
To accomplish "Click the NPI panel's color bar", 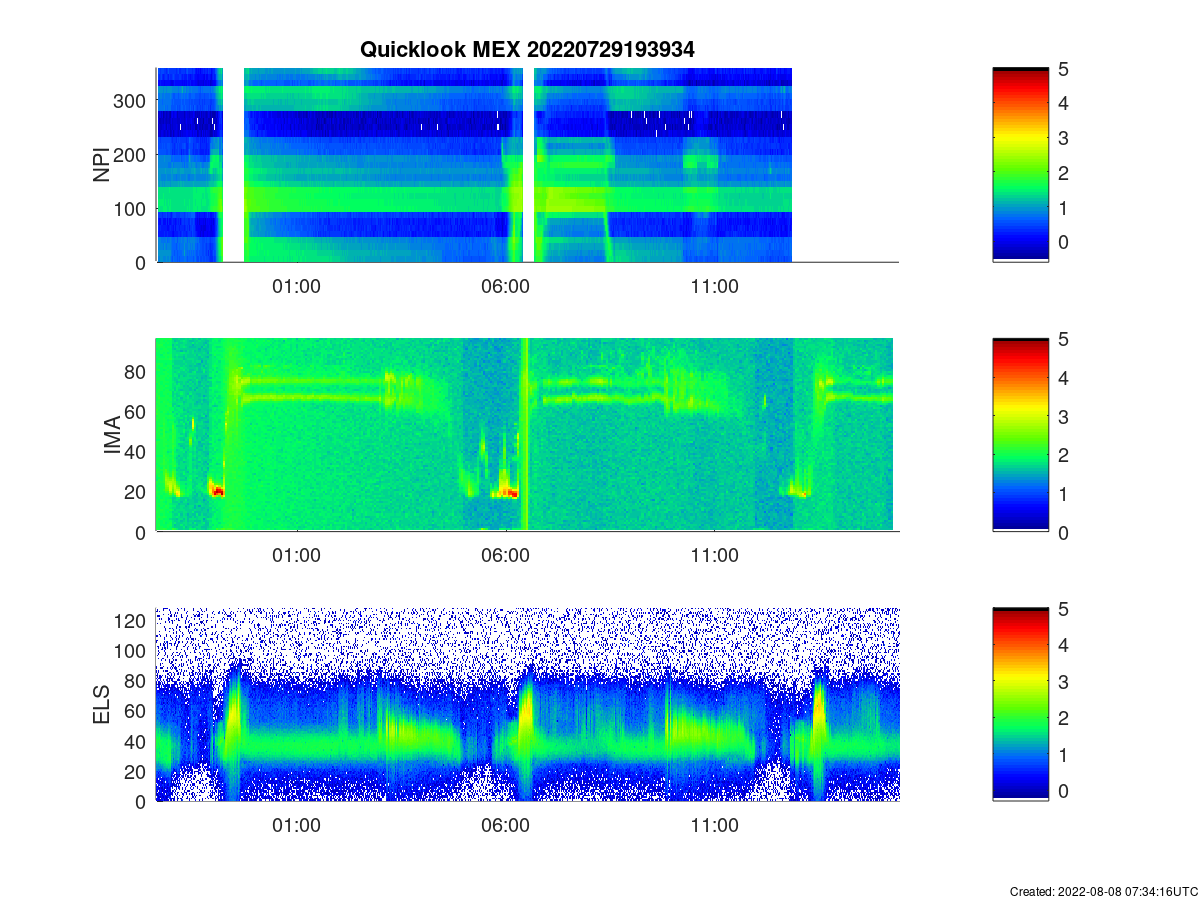I will (1020, 165).
